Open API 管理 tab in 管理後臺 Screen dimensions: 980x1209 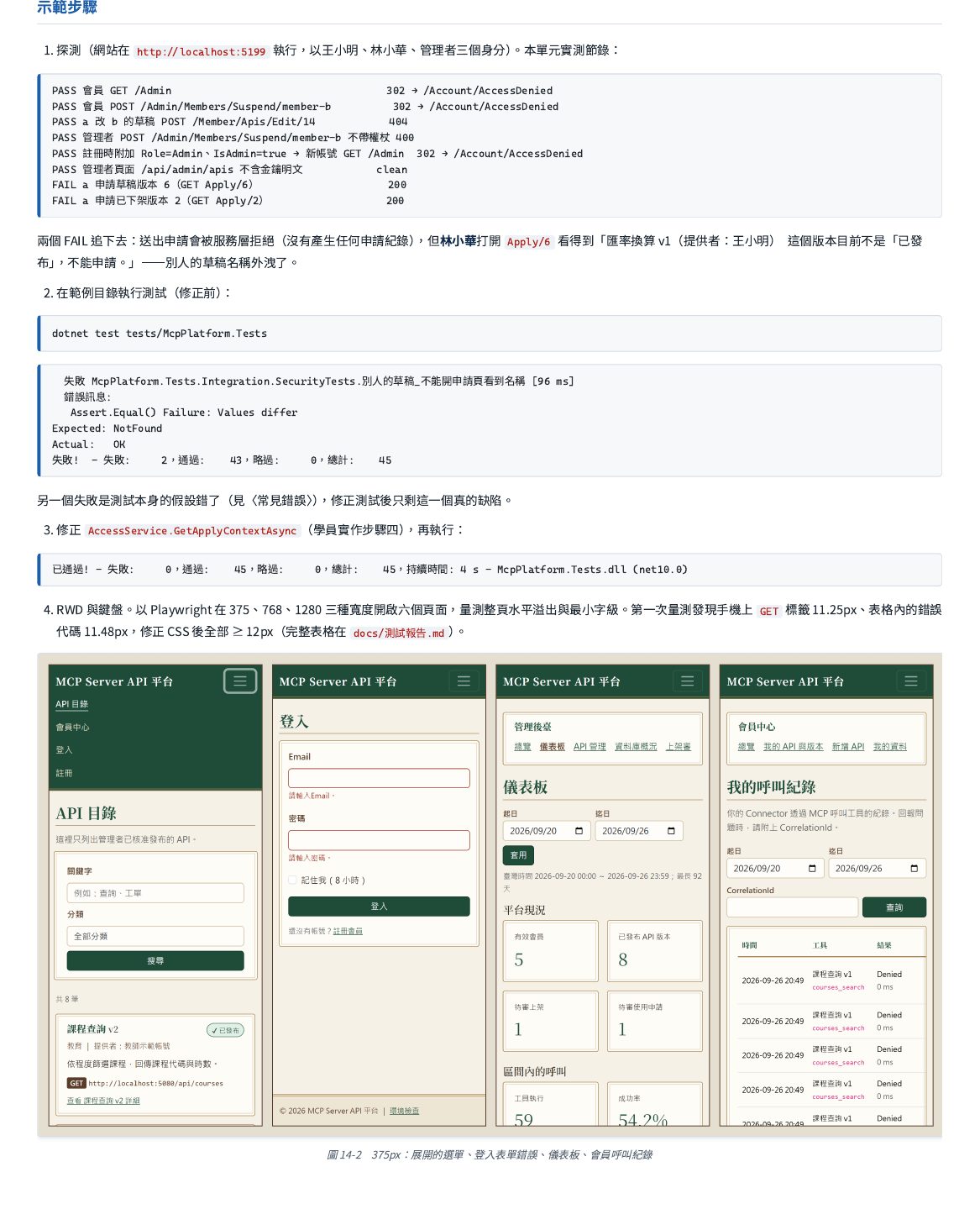coord(590,746)
